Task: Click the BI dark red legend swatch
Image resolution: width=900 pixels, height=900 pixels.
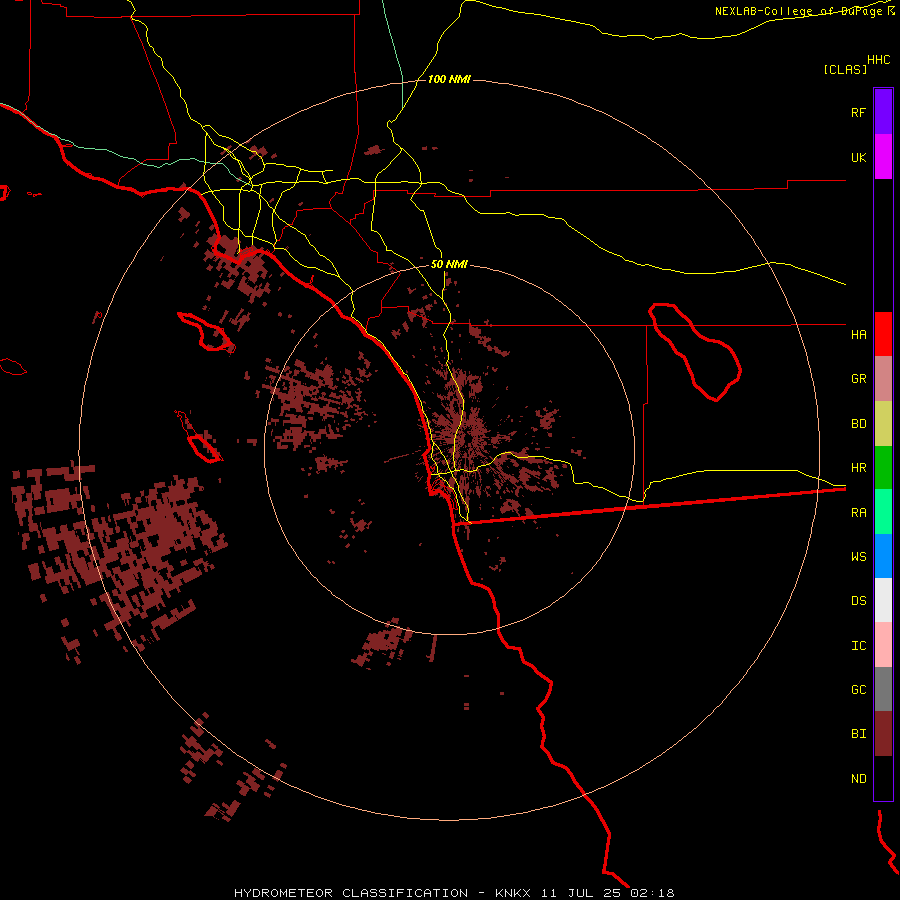Action: pos(883,734)
